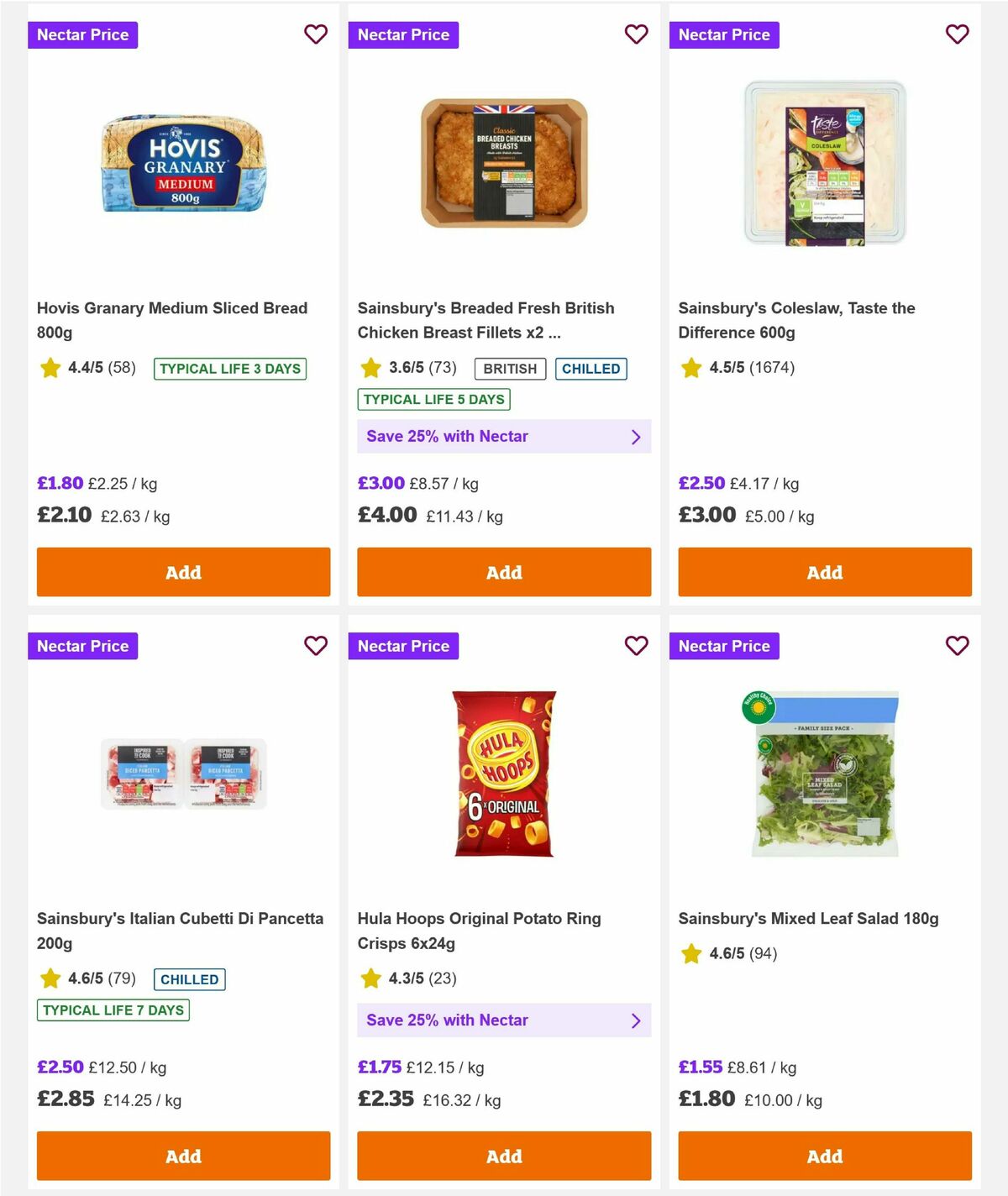Open the Nectar savings chevron on Hula Hoops
1008x1196 pixels.
point(636,1020)
